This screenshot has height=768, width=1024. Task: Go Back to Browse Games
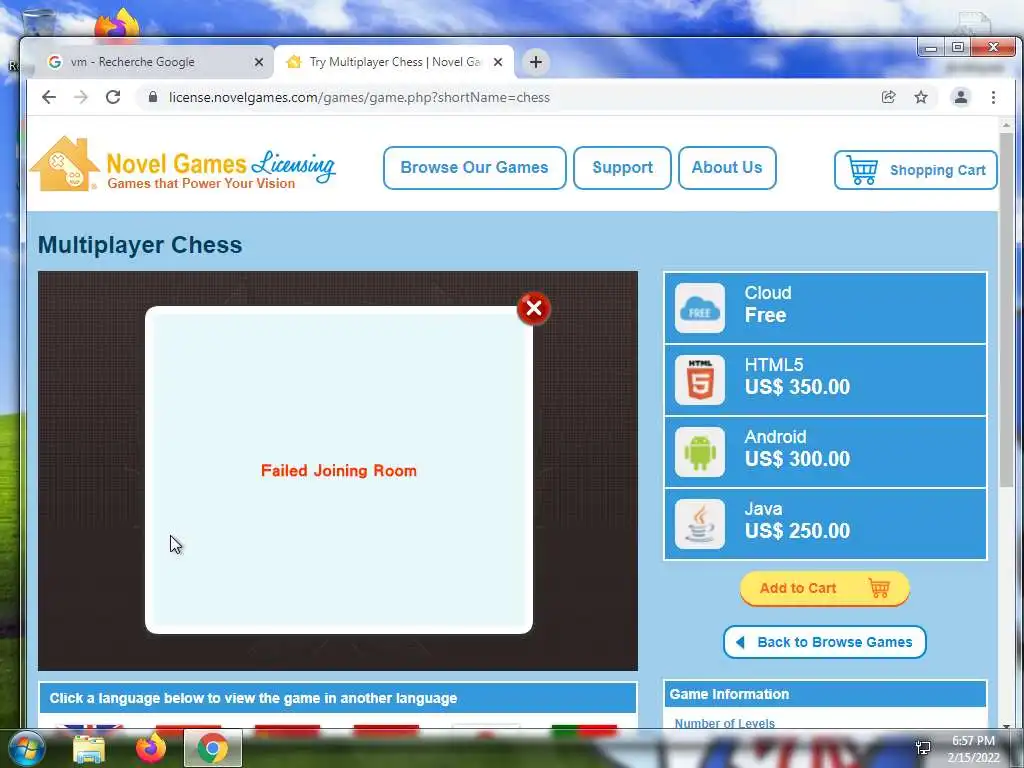tap(824, 642)
